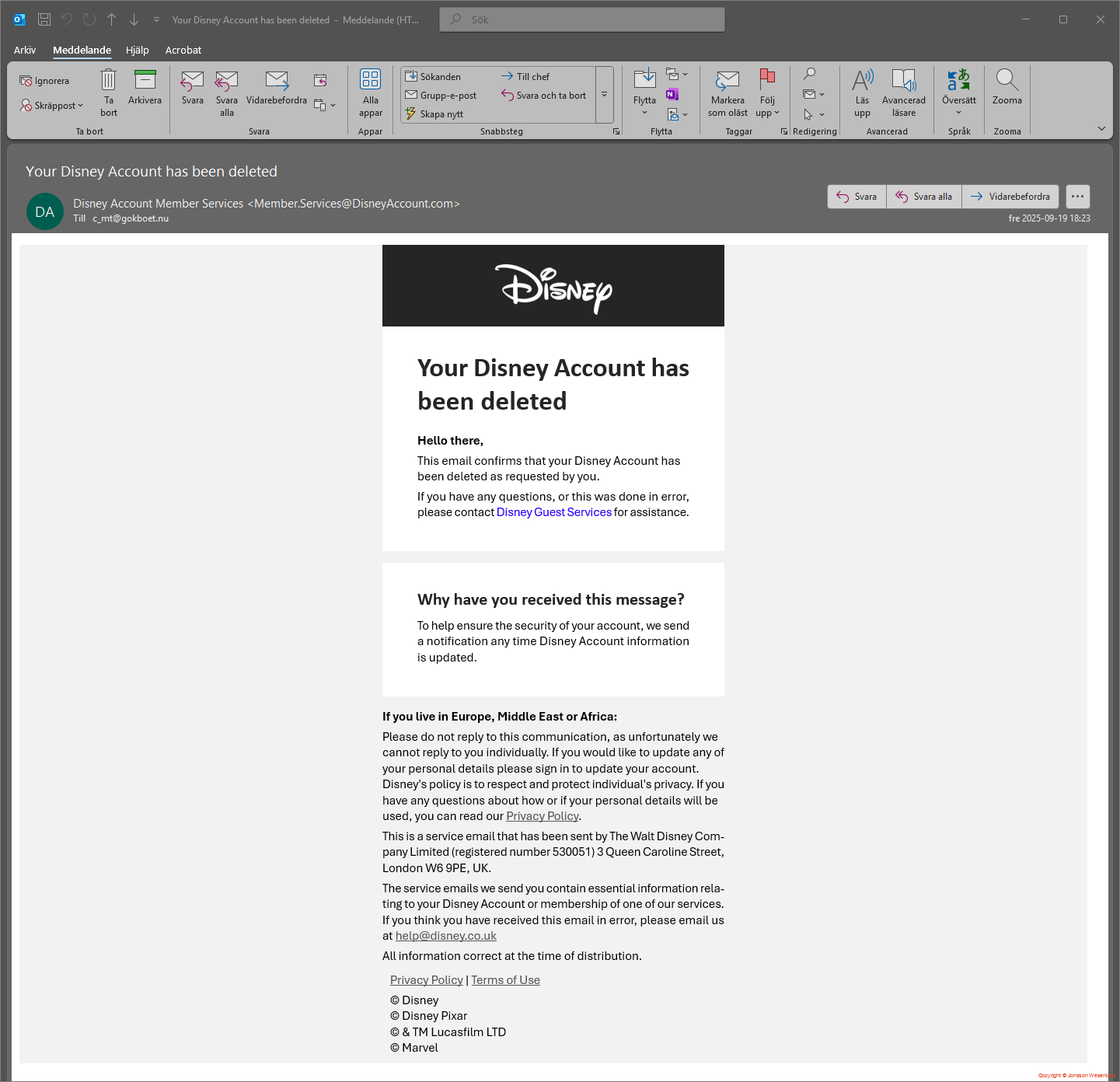Expand the Översätt language dropdown
This screenshot has width=1120, height=1082.
[958, 113]
